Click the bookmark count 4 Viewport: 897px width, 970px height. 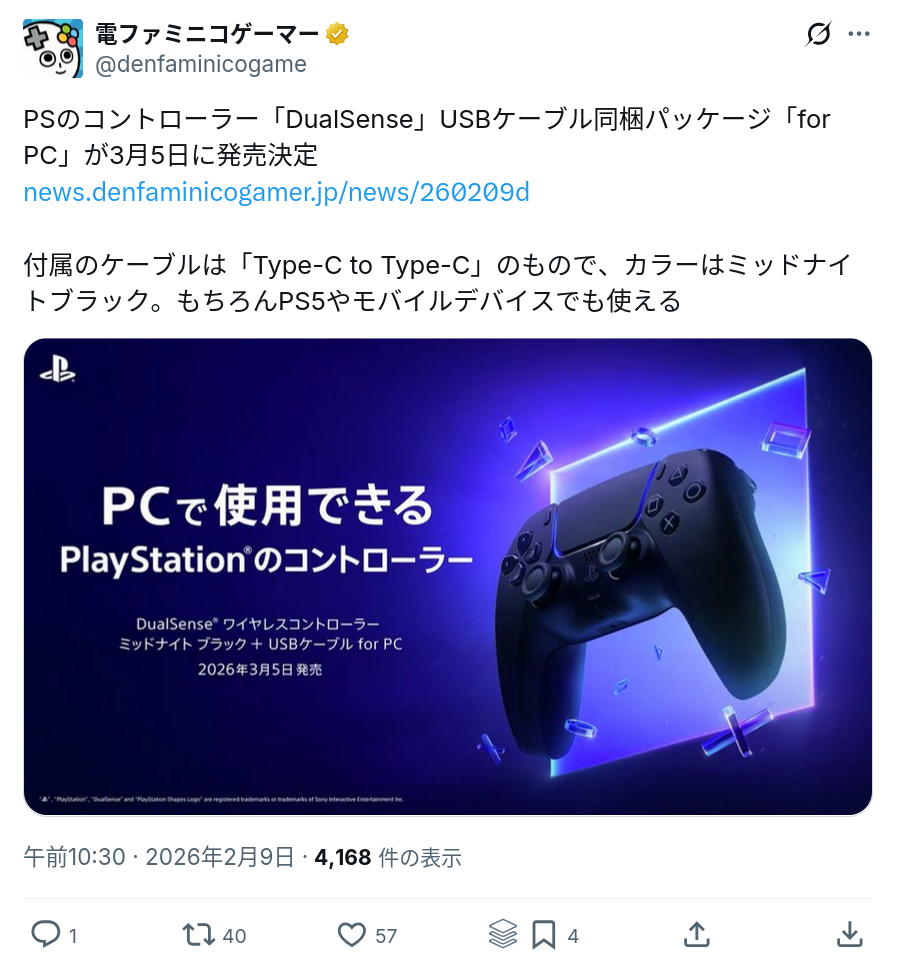[573, 936]
